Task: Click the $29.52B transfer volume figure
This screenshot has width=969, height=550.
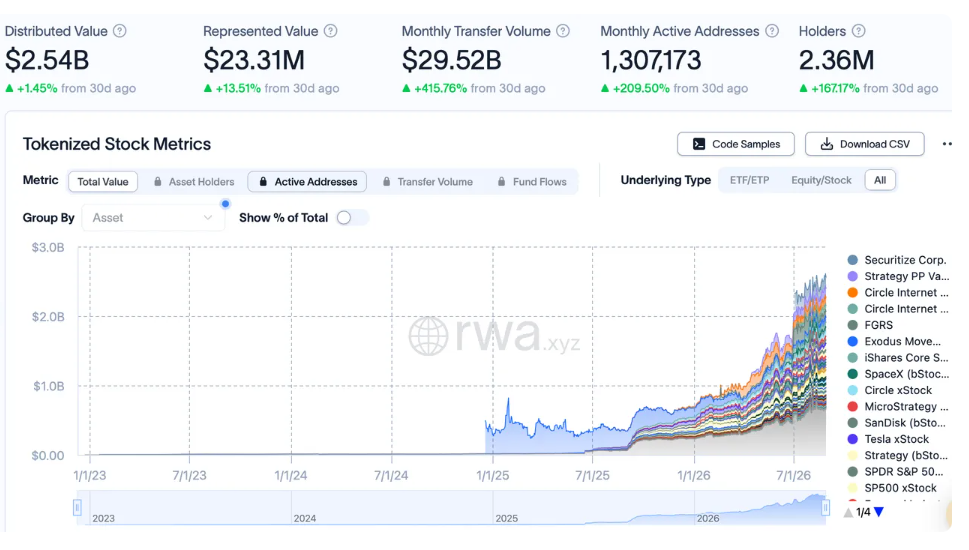Action: coord(452,60)
